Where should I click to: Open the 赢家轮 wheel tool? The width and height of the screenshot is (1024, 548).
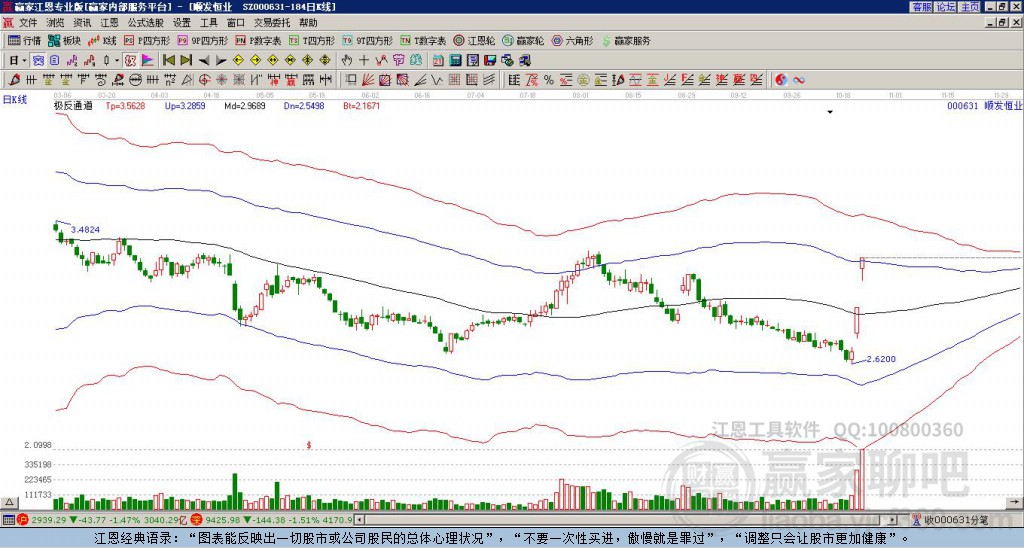coord(523,40)
